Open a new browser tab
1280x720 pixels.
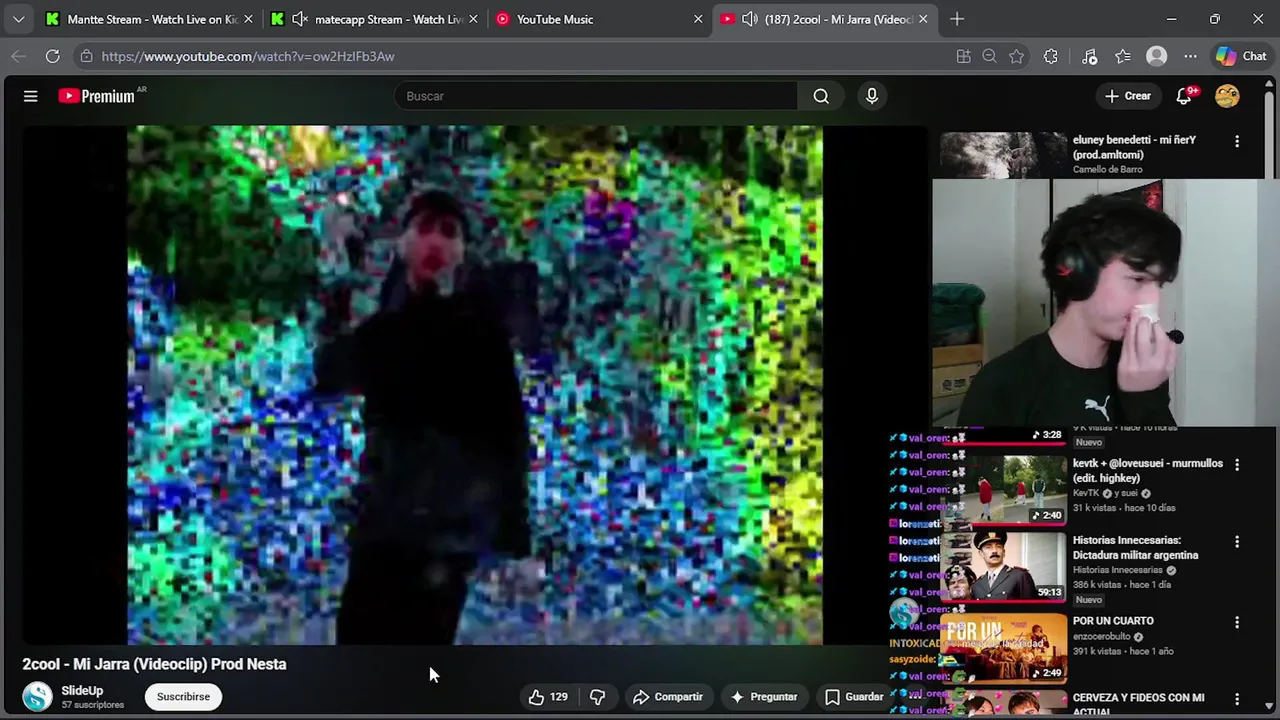957,19
